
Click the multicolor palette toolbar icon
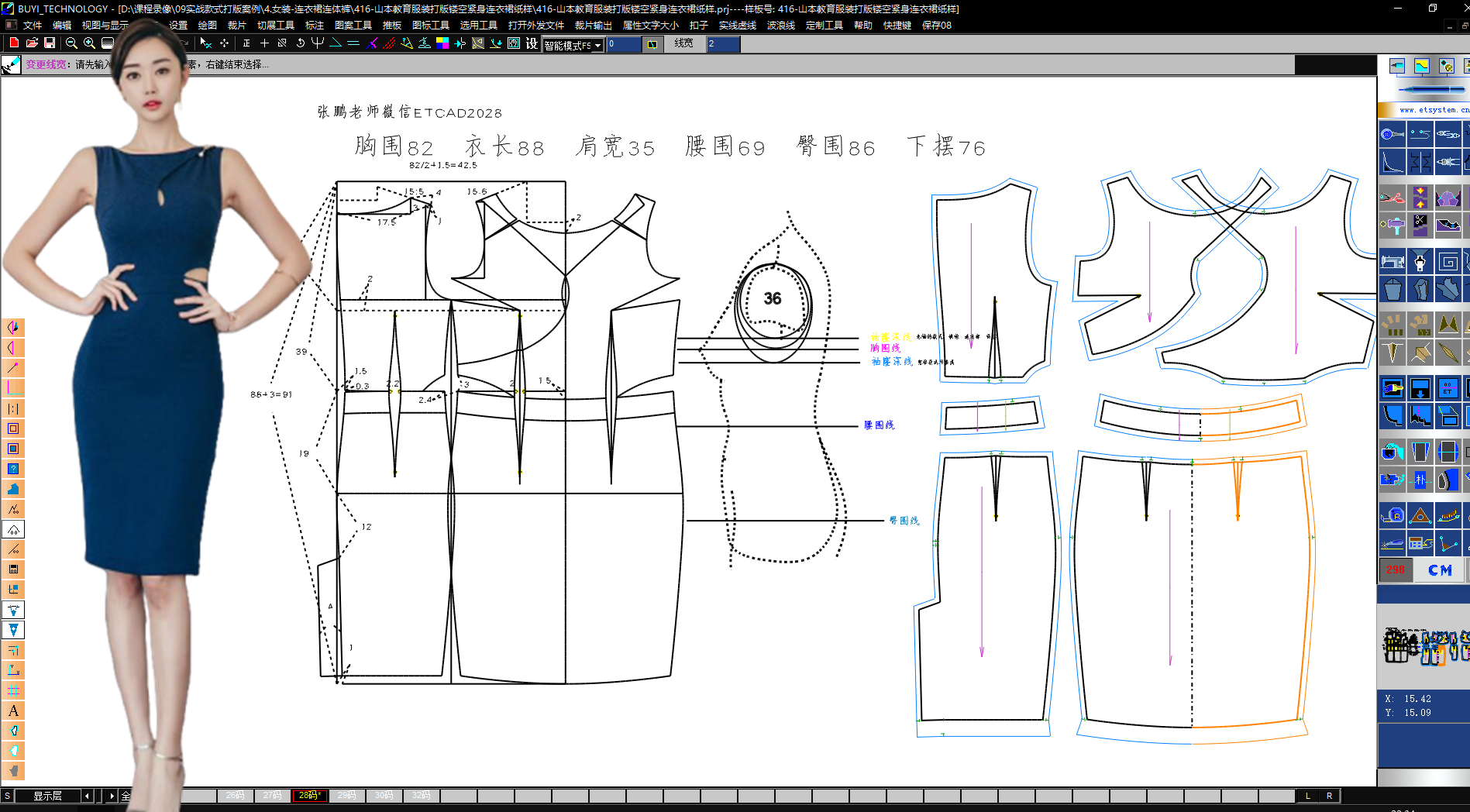click(x=442, y=43)
